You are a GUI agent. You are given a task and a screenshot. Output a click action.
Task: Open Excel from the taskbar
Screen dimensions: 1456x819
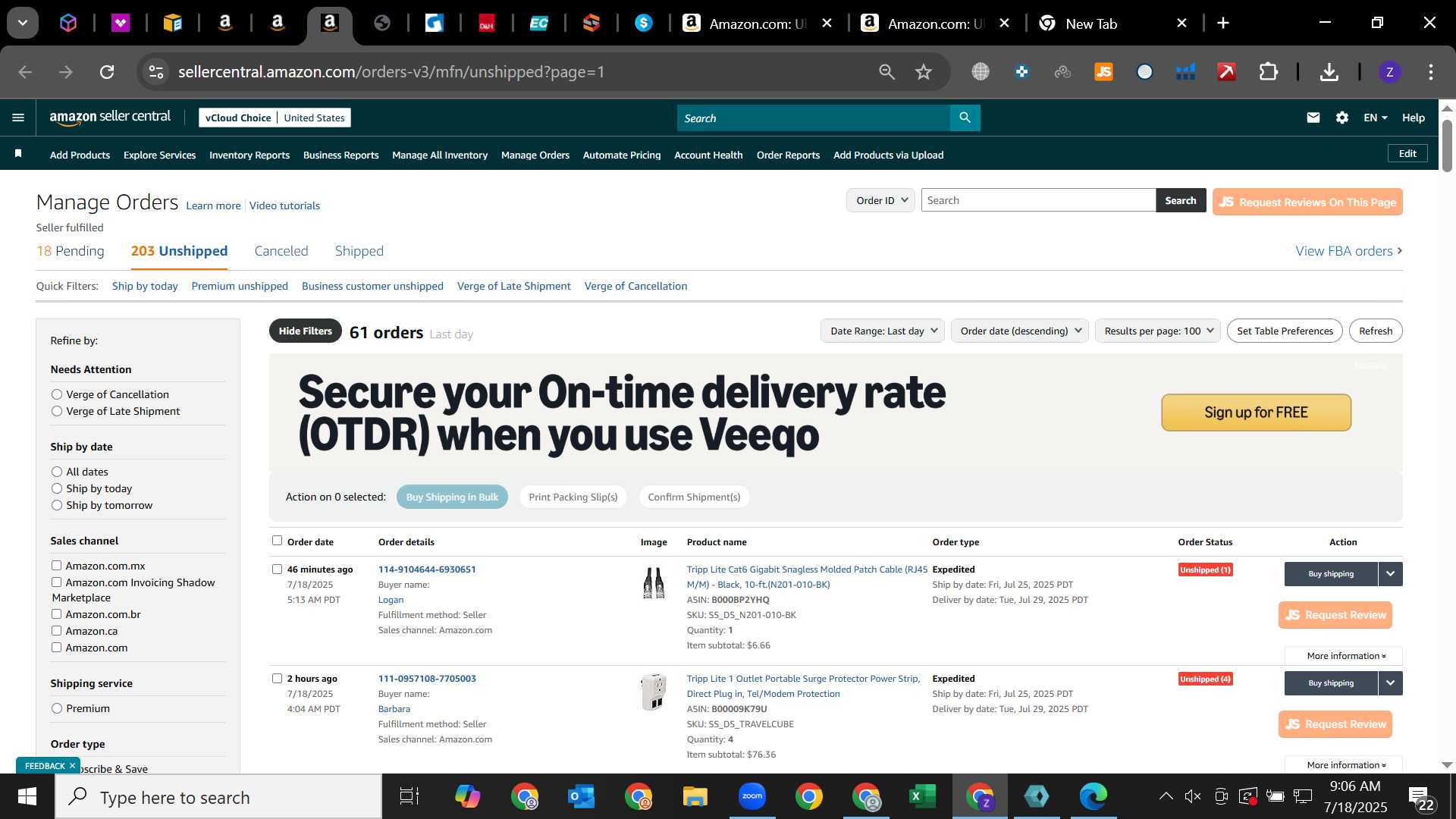[923, 796]
